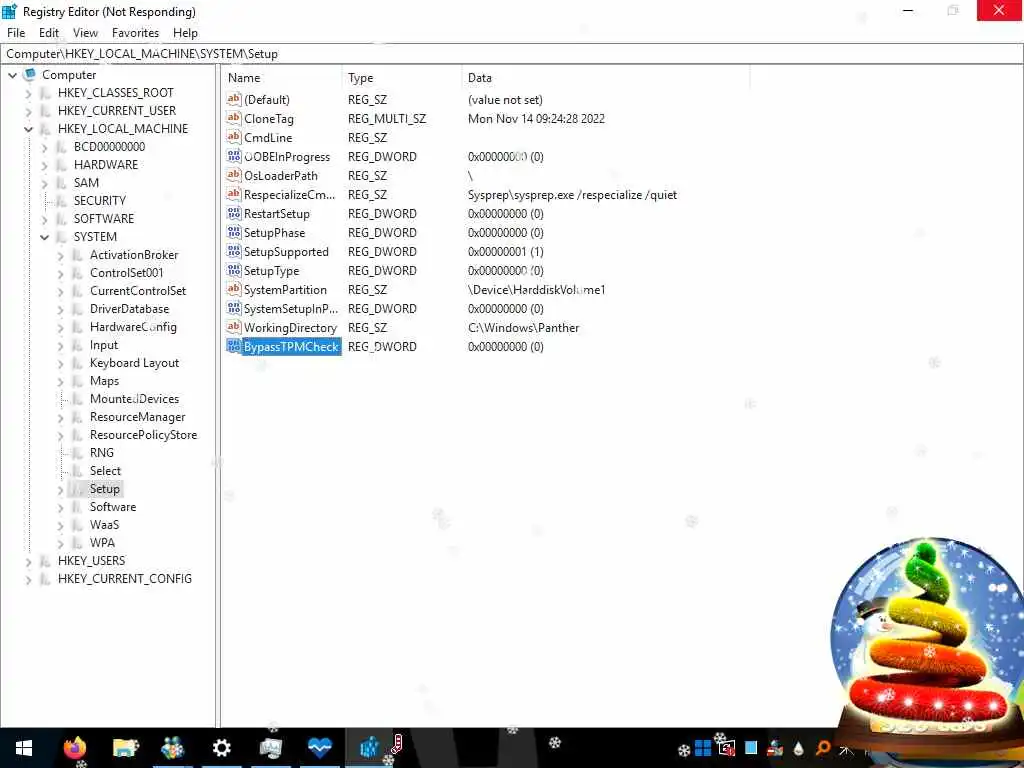Click the Registry Editor taskbar icon
1024x768 pixels.
pyautogui.click(x=370, y=748)
